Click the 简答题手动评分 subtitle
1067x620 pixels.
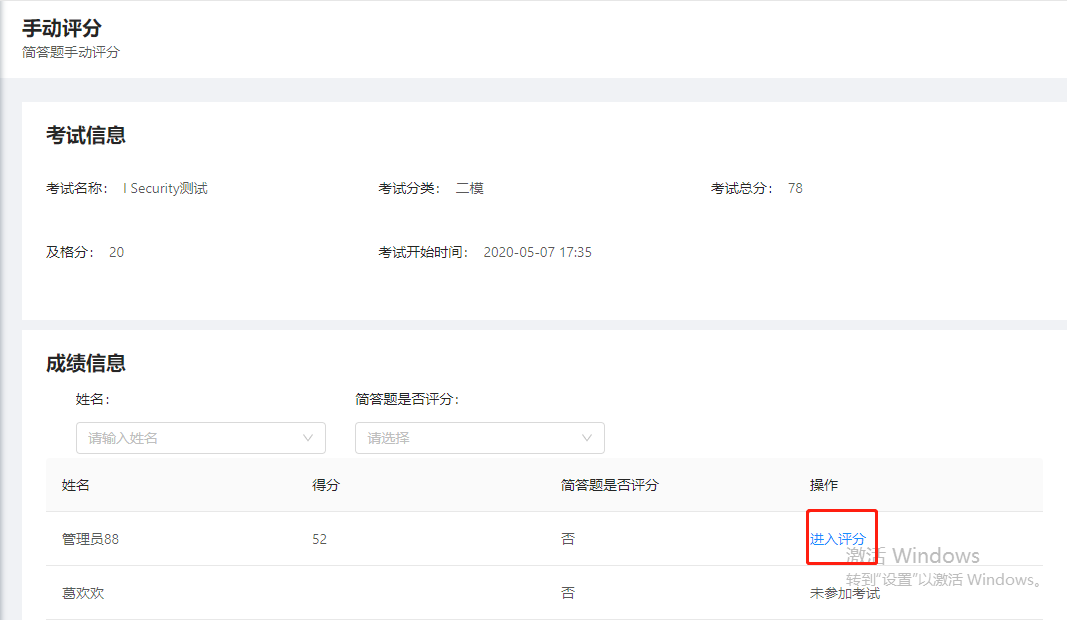click(71, 52)
